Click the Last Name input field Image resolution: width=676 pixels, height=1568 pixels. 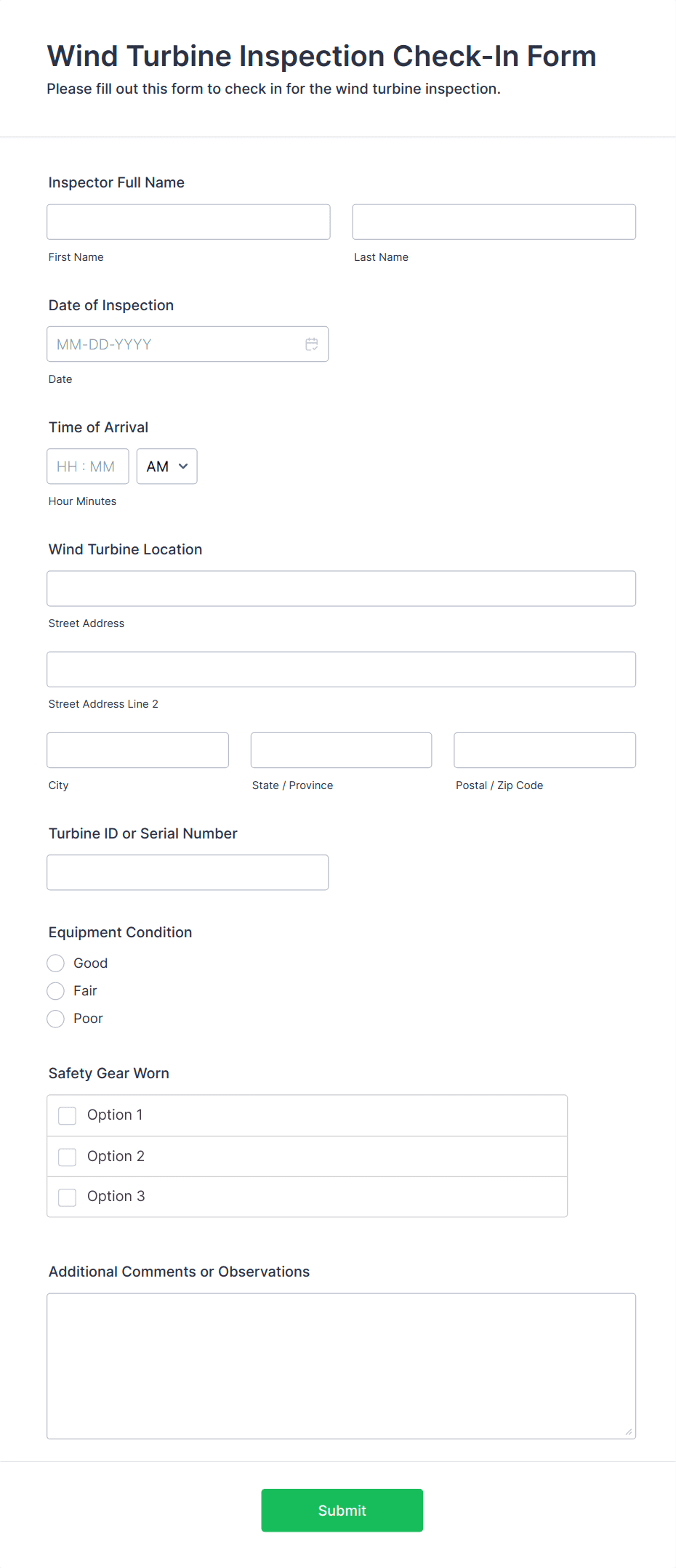point(494,222)
